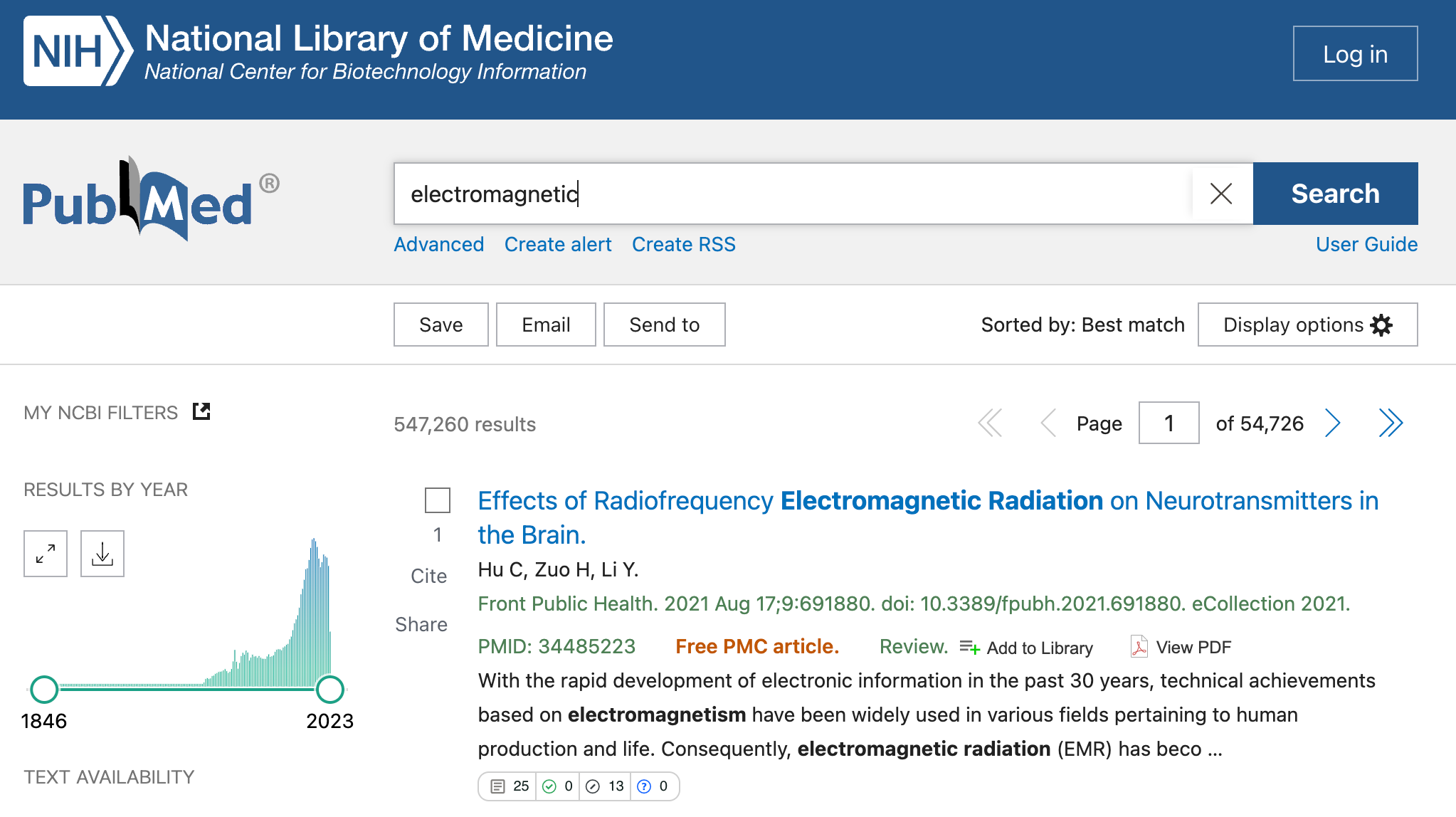This screenshot has height=817, width=1456.
Task: Click the View PDF icon for the article
Action: 1140,647
